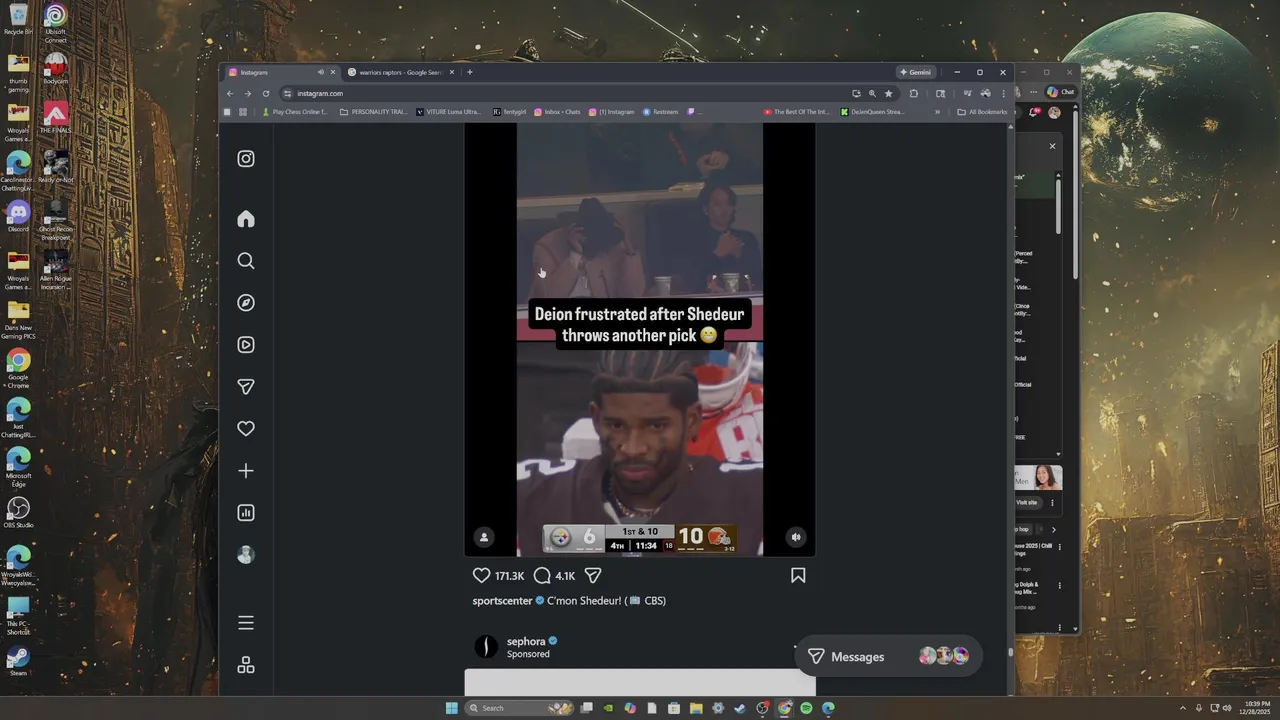Screen dimensions: 1280x720
Task: Mute the Instagram tab audio icon
Action: [x=320, y=72]
